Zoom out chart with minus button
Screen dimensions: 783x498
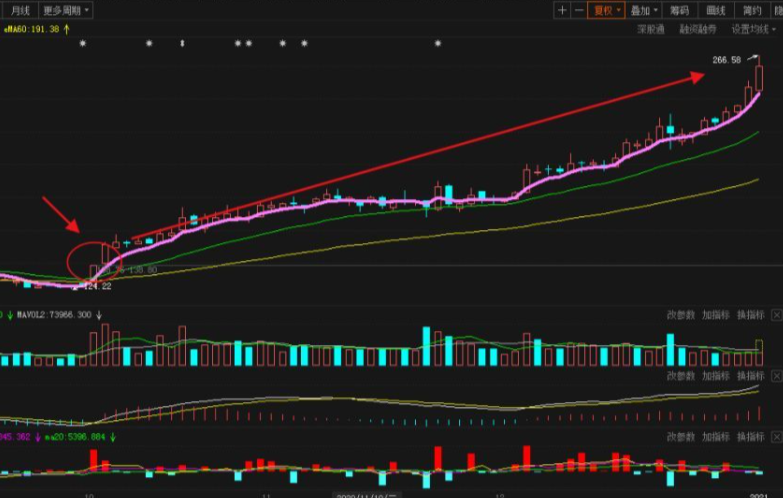[579, 10]
